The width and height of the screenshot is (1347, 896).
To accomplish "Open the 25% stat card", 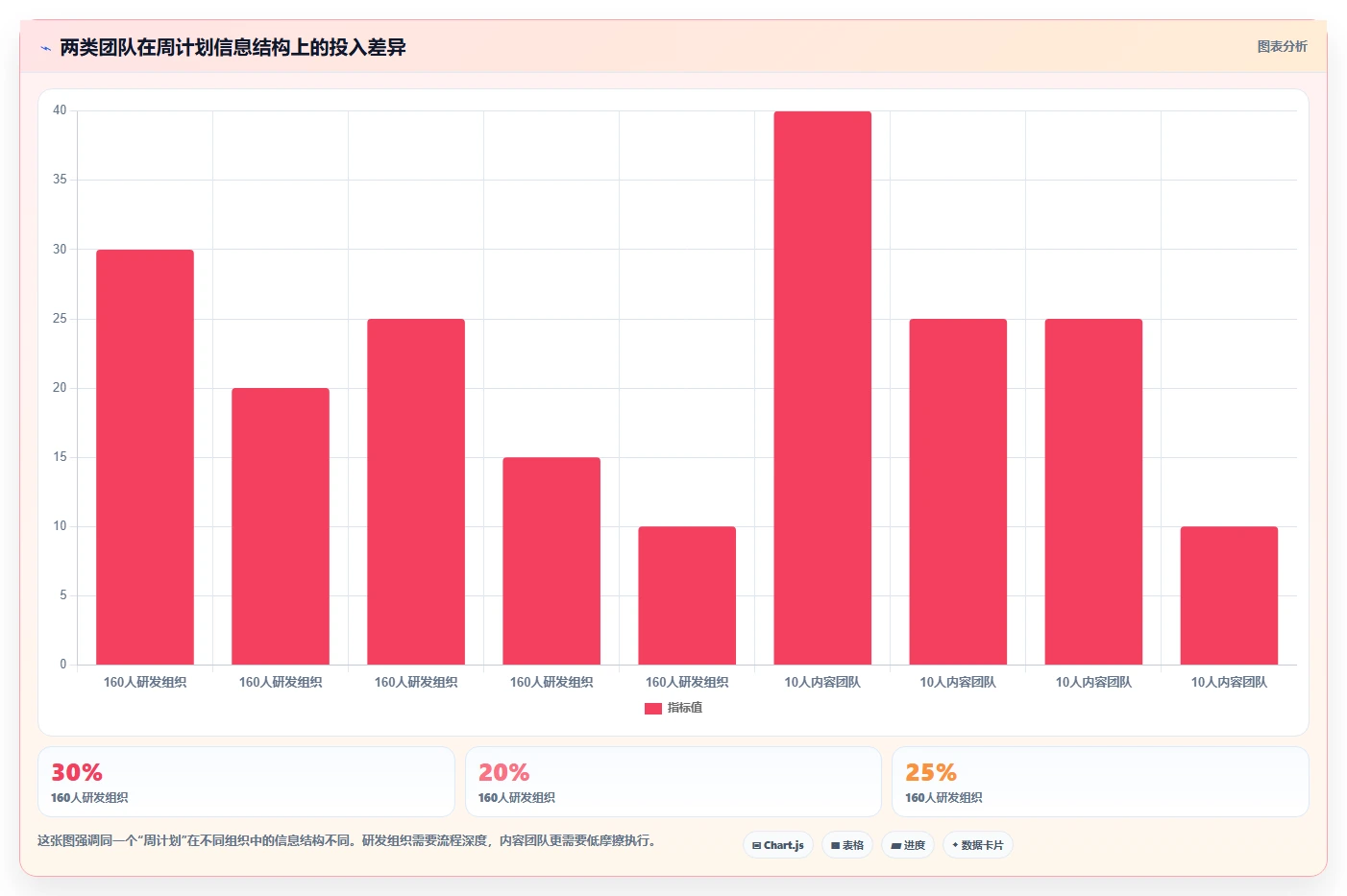I will (x=1100, y=782).
